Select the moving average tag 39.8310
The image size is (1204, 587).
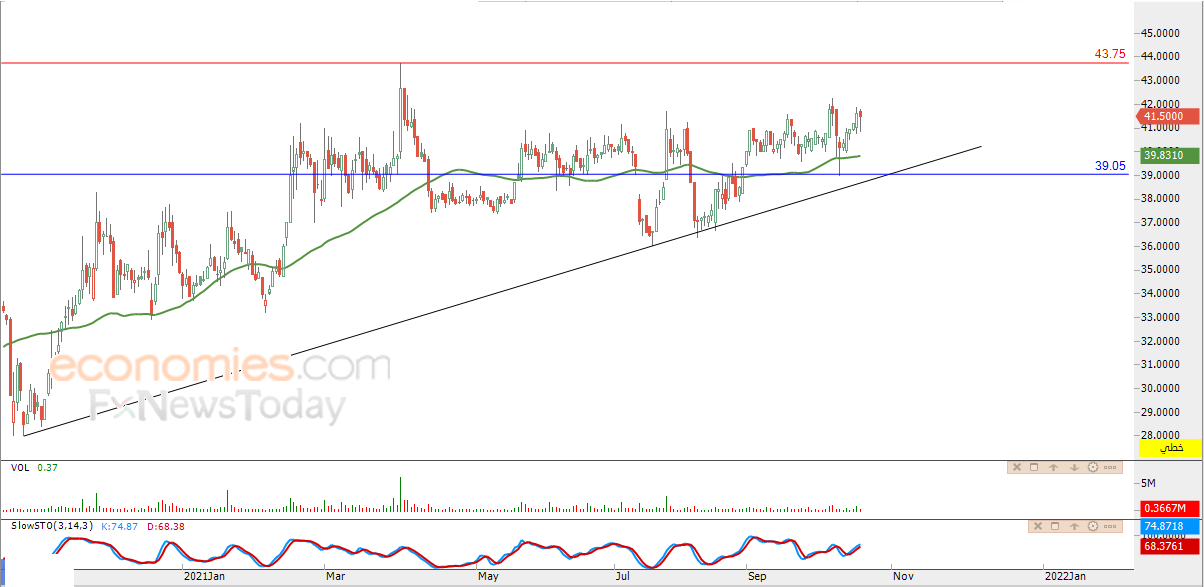[x=1168, y=155]
